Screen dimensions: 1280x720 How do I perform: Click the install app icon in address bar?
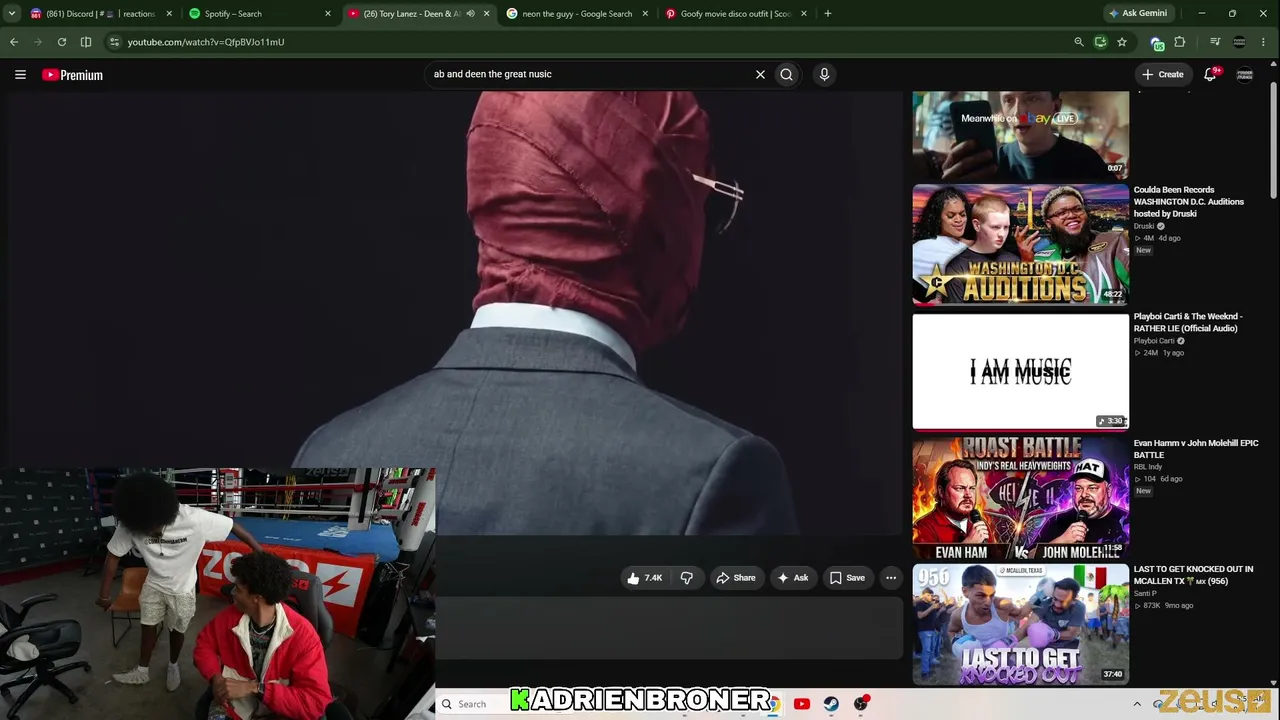pos(1100,42)
